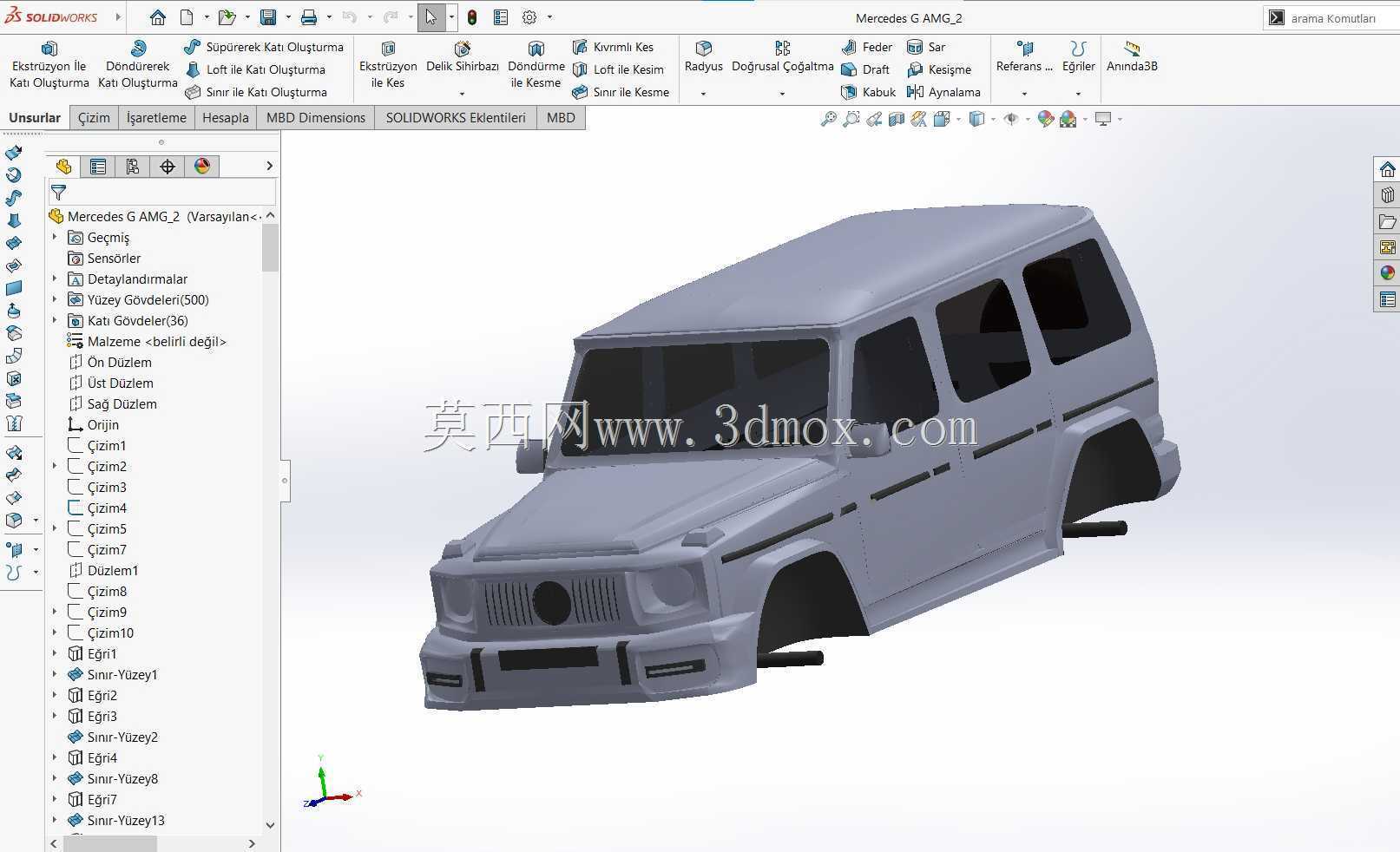This screenshot has width=1400, height=852.
Task: Expand the Çizim2 tree node
Action: pyautogui.click(x=55, y=466)
